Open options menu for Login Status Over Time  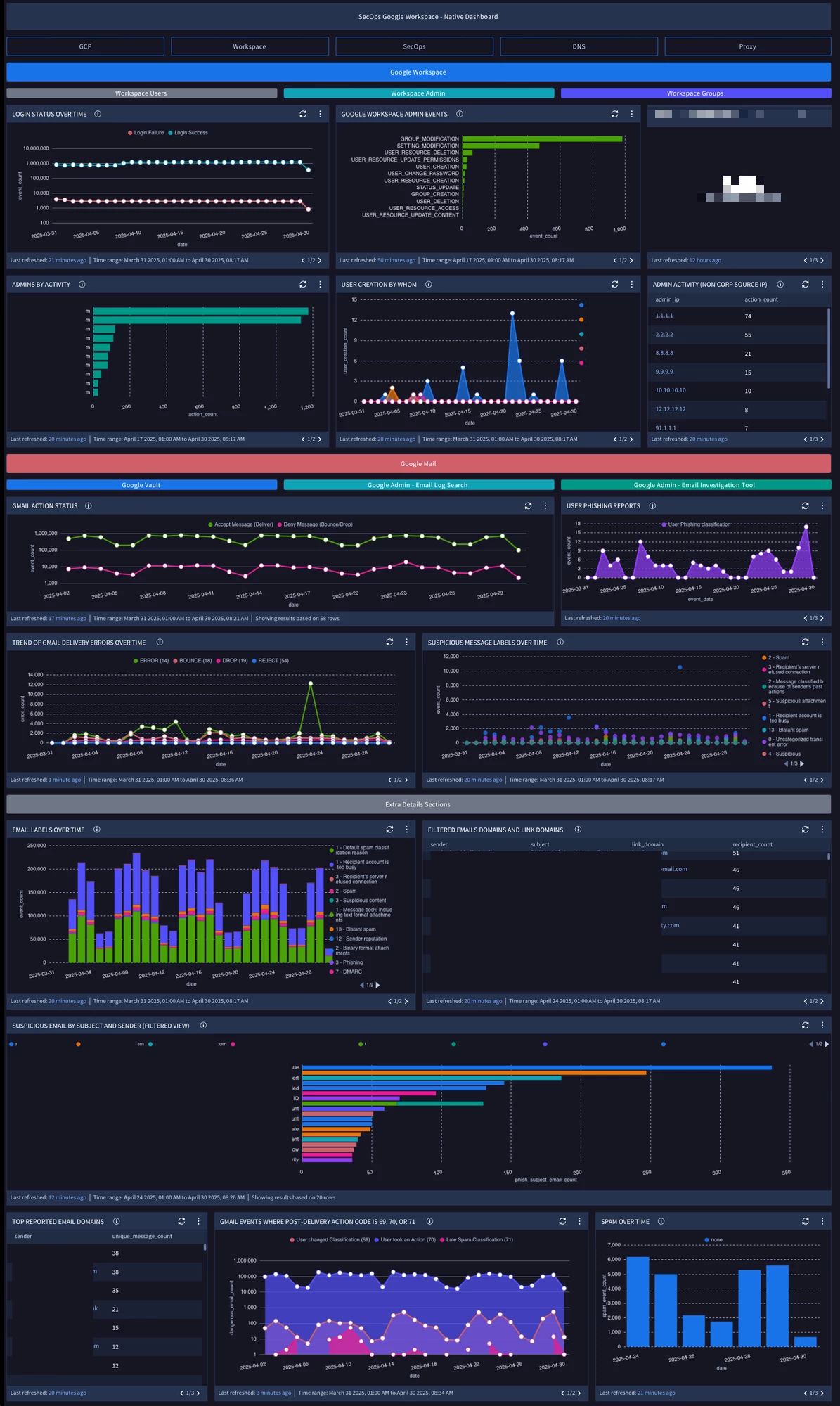point(320,114)
